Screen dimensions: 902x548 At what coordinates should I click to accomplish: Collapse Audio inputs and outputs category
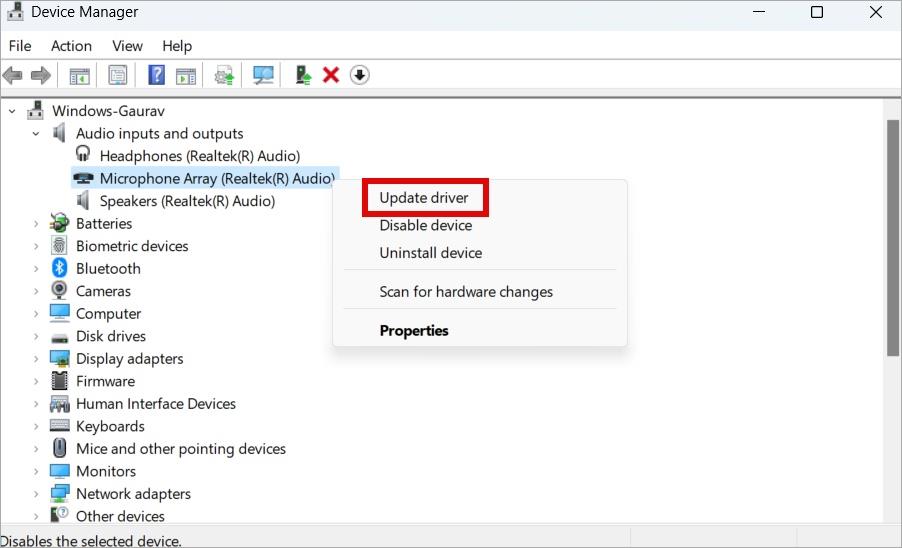(x=36, y=133)
